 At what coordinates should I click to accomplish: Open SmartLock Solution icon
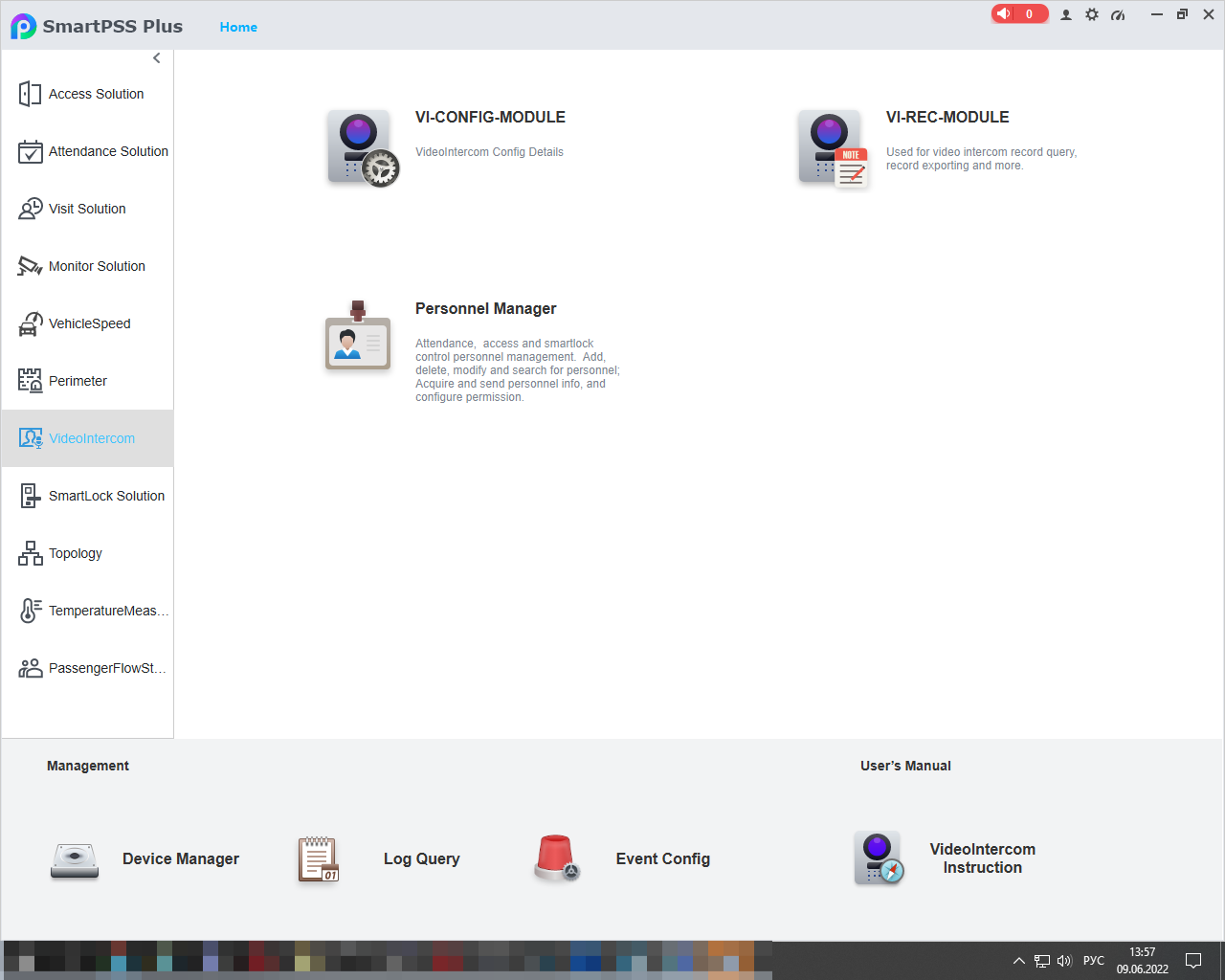[x=30, y=496]
